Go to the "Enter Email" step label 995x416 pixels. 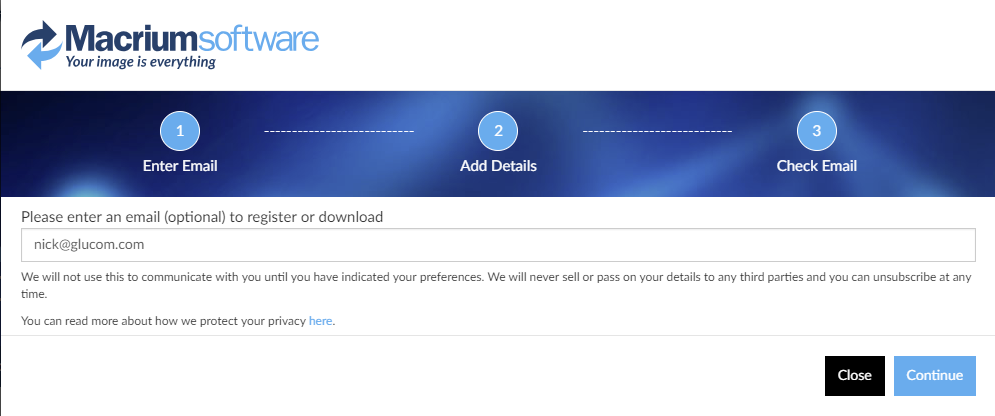click(180, 166)
